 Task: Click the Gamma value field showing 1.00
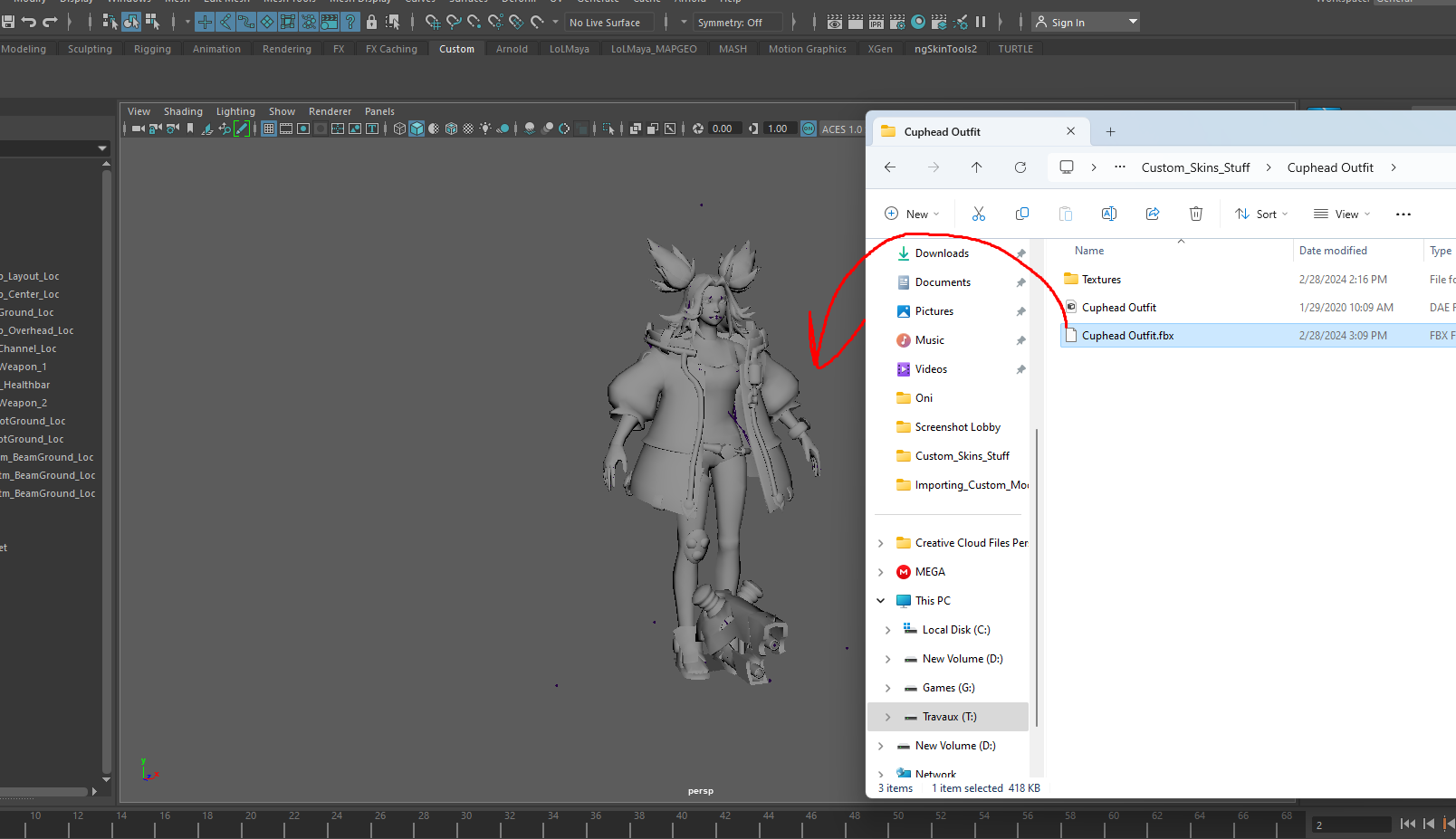(779, 129)
